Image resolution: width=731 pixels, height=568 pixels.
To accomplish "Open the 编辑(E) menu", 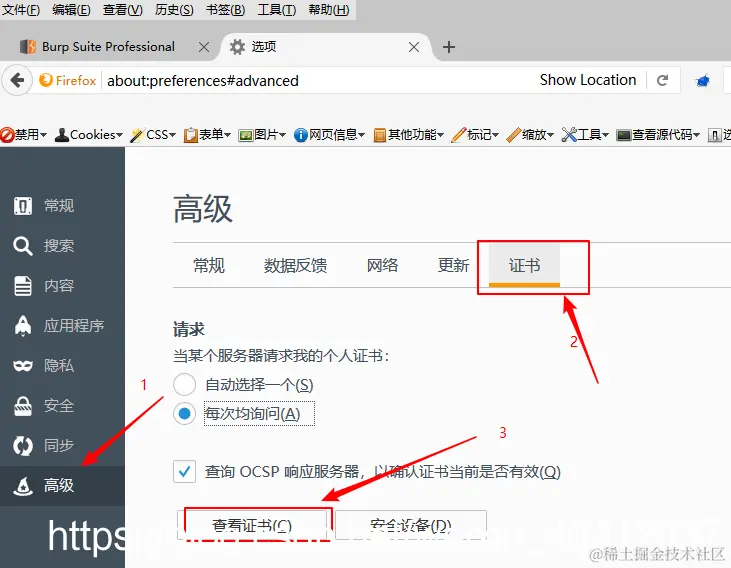I will [71, 9].
